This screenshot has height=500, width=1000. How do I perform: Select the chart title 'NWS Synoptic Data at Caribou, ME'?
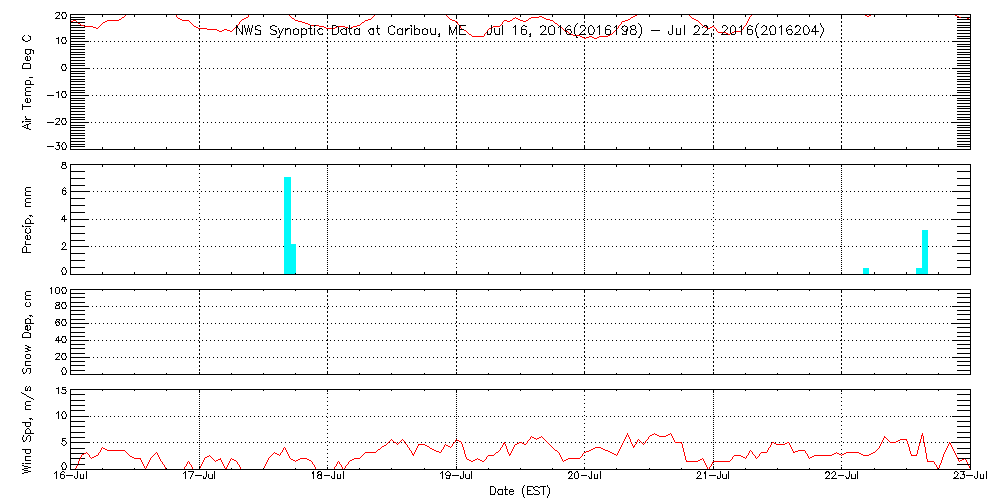[350, 31]
